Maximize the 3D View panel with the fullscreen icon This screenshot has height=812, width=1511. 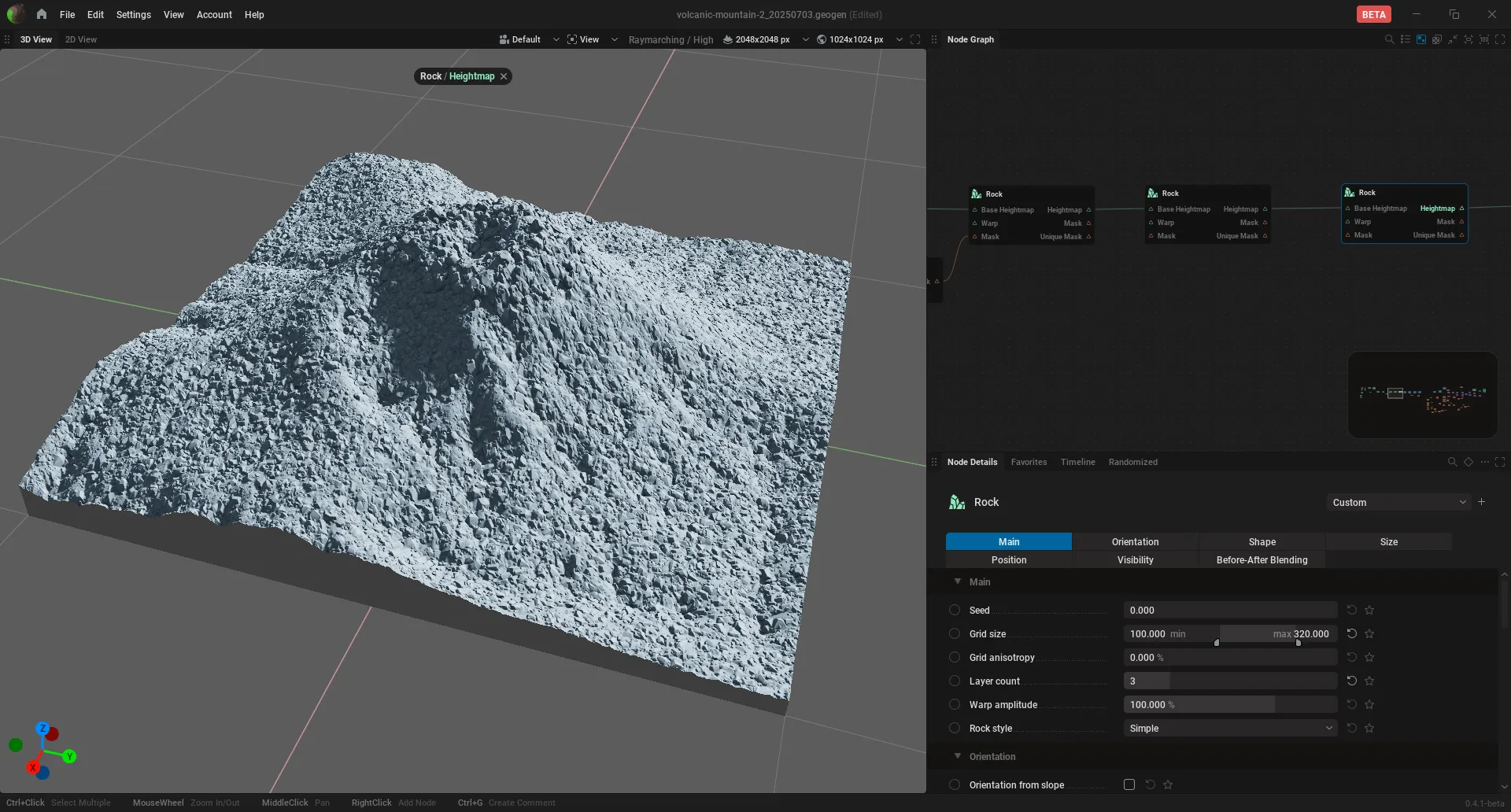pyautogui.click(x=915, y=39)
